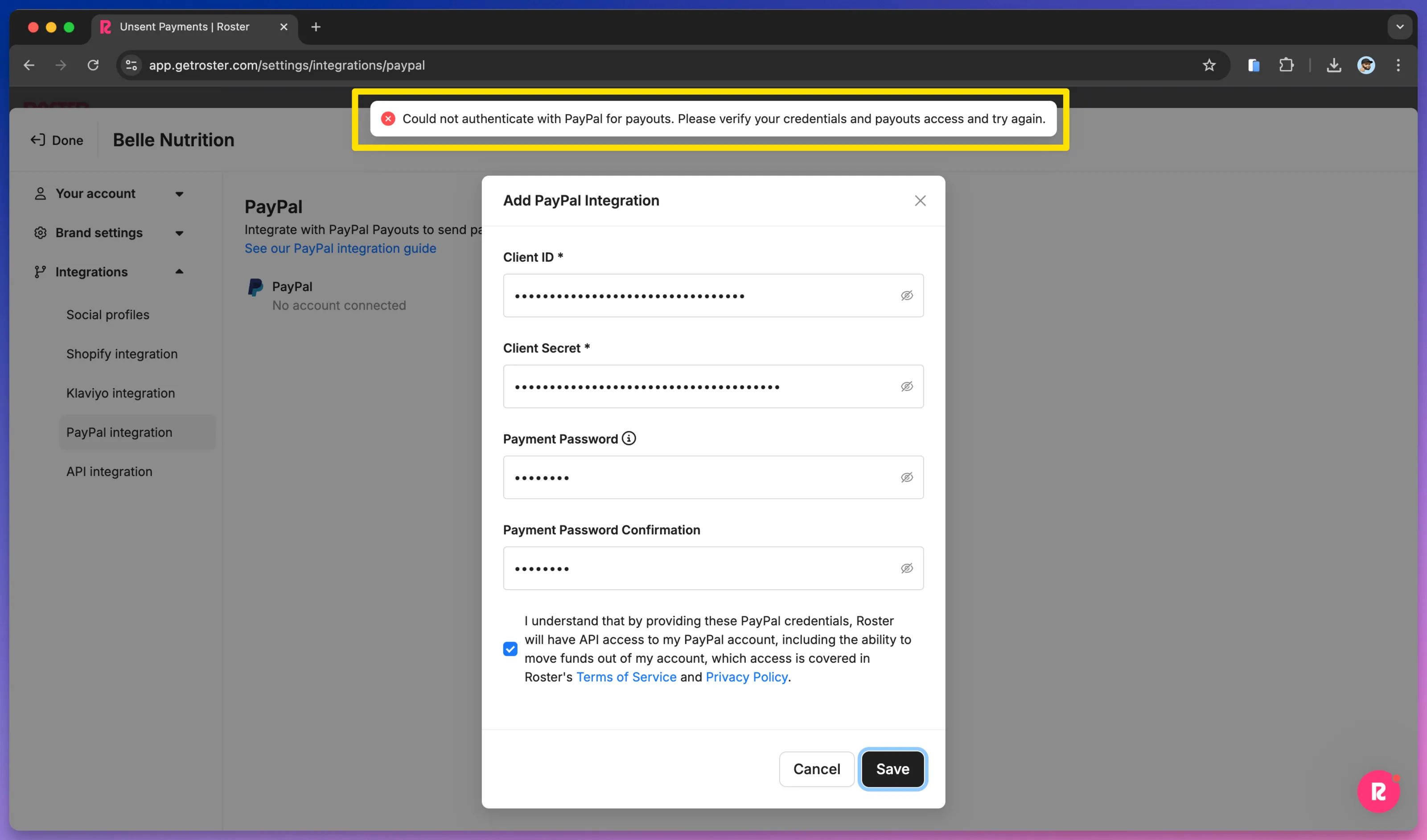This screenshot has width=1427, height=840.
Task: Reload the page
Action: 93,65
